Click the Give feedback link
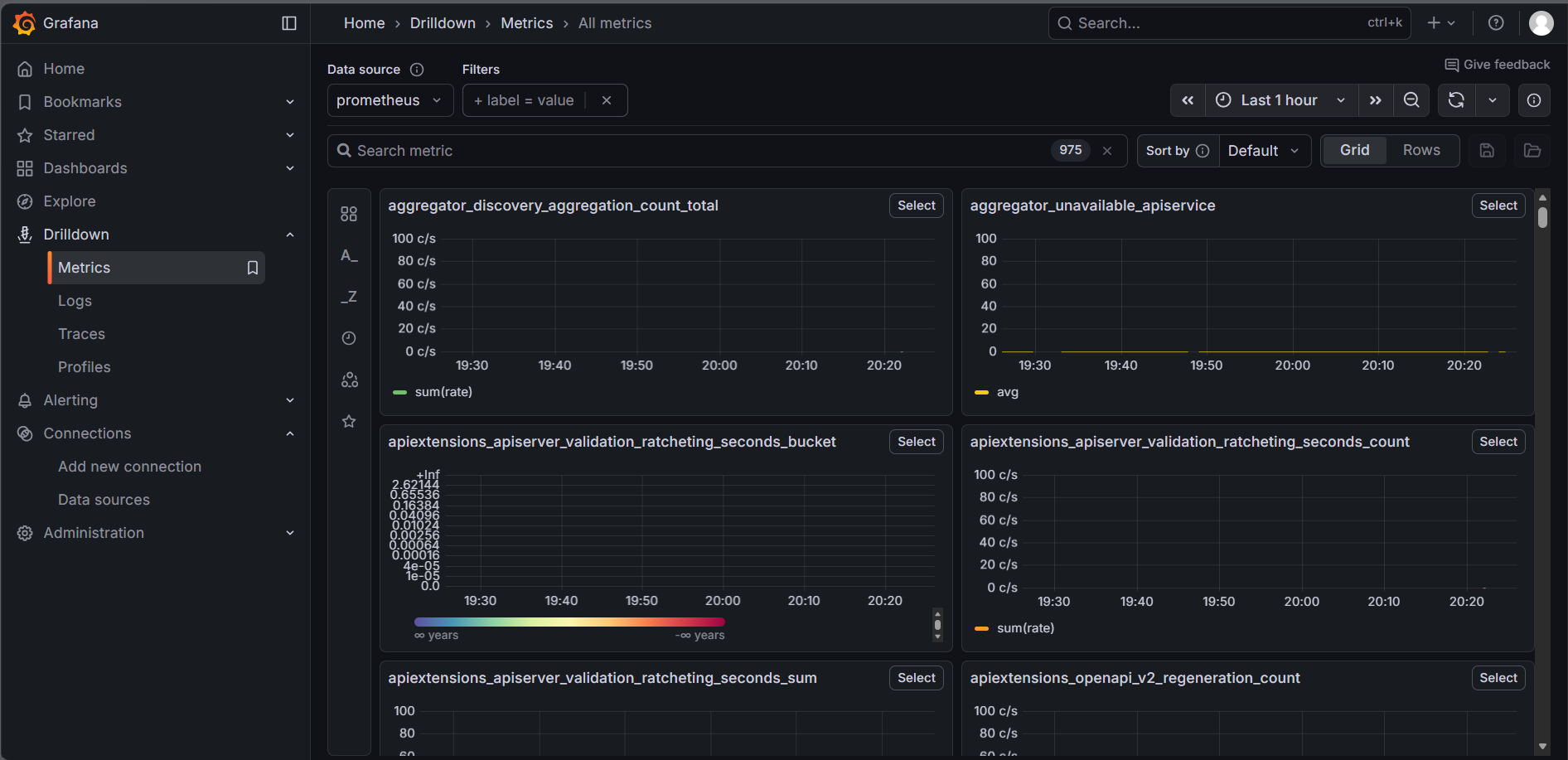The image size is (1568, 760). pos(1497,65)
